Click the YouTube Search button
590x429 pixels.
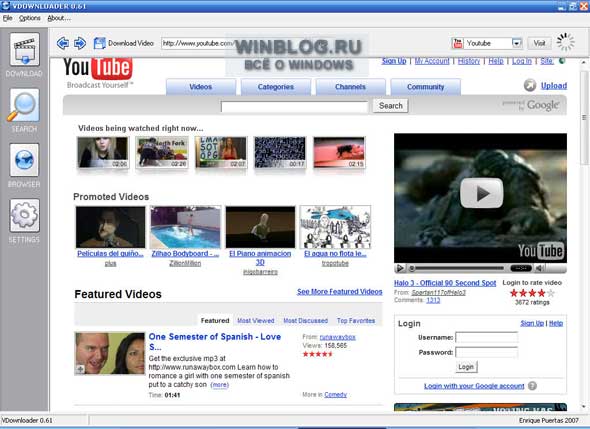[391, 106]
